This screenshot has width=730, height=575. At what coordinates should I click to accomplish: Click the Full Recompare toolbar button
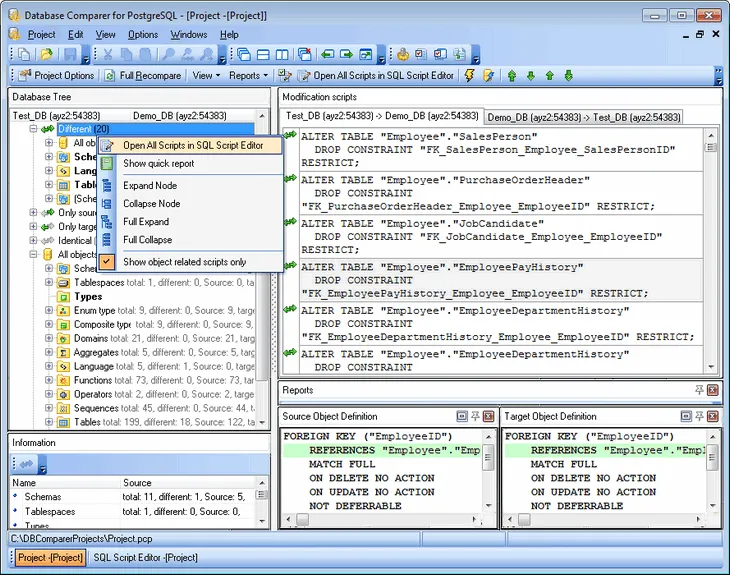pos(143,75)
